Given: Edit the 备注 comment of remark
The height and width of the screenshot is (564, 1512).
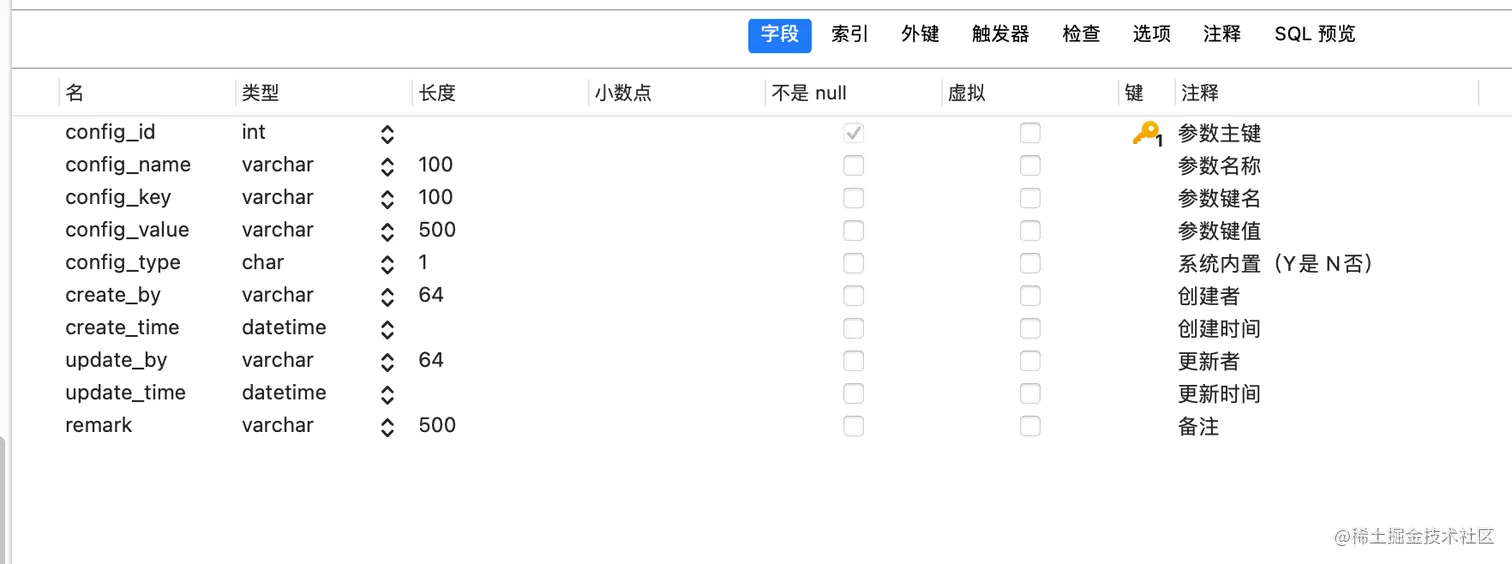Looking at the screenshot, I should (x=1198, y=426).
